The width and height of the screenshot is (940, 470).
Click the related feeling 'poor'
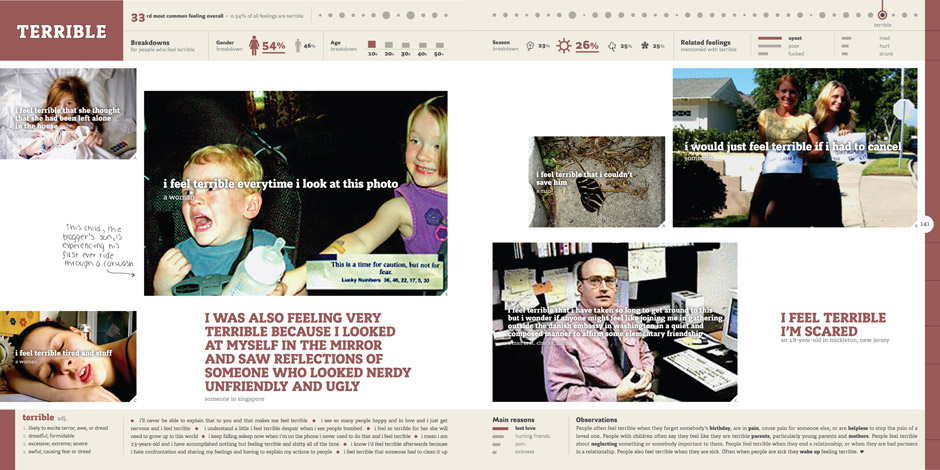pyautogui.click(x=794, y=46)
